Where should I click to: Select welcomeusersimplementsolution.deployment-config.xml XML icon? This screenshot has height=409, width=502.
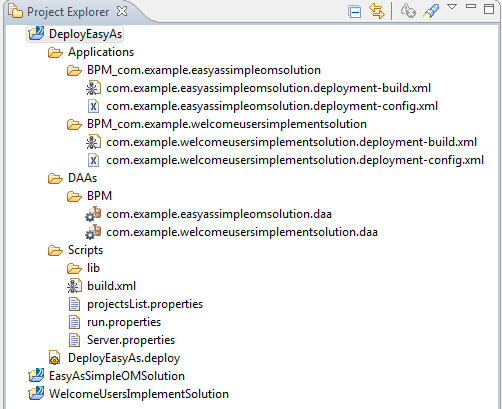click(93, 160)
